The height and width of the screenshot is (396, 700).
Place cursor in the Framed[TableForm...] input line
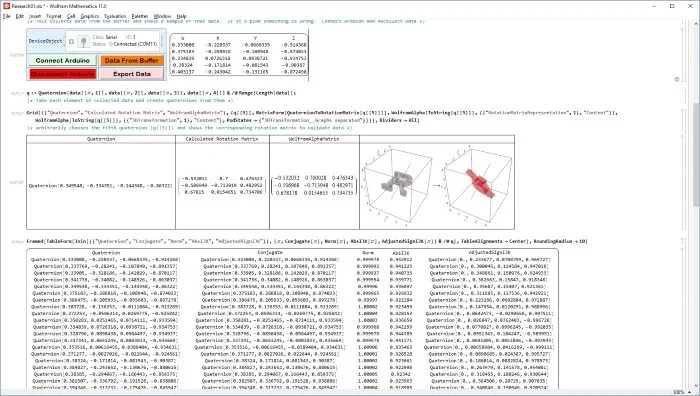(307, 242)
